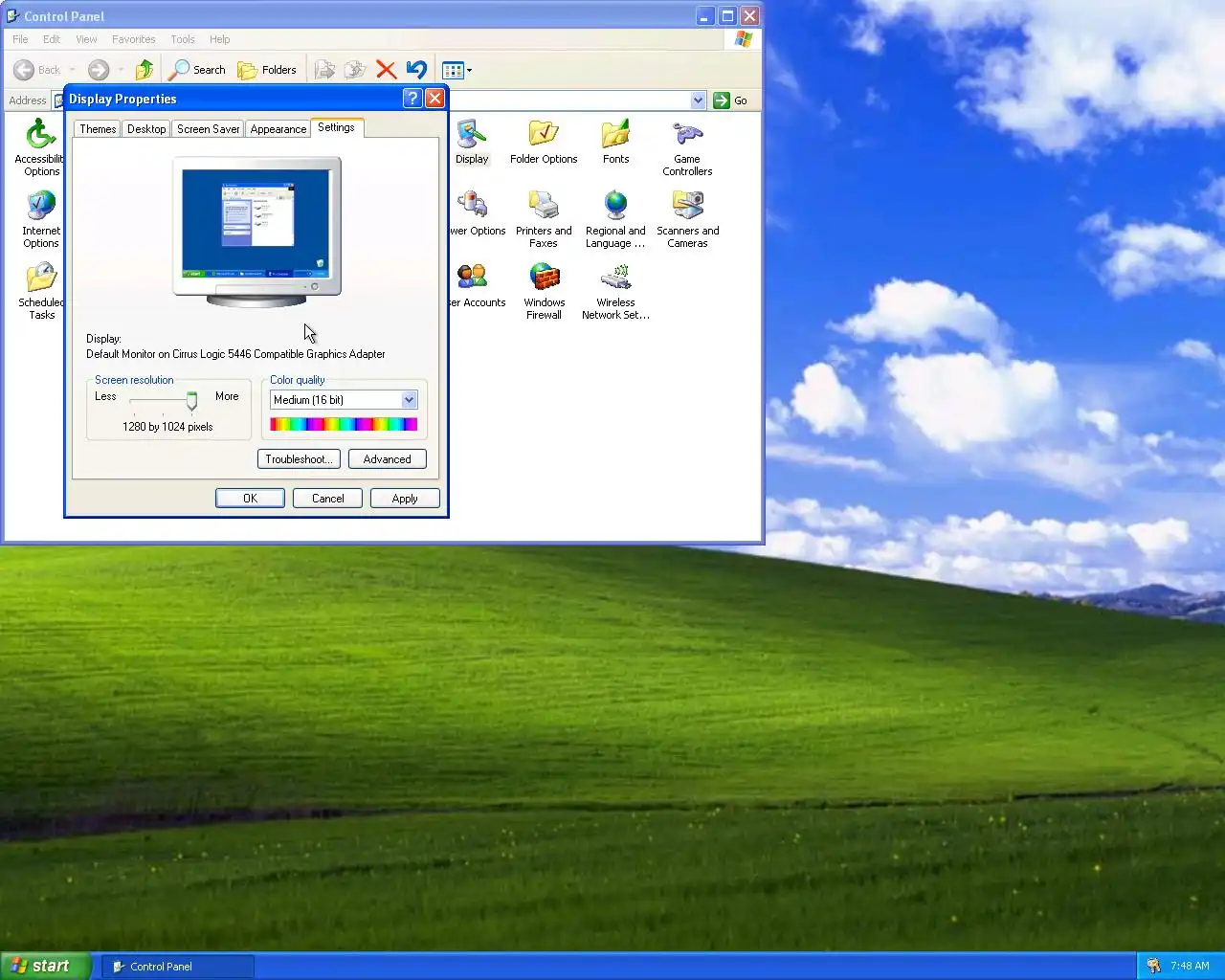The image size is (1225, 980).
Task: Click the Forward arrow toolbar button
Action: (x=98, y=70)
